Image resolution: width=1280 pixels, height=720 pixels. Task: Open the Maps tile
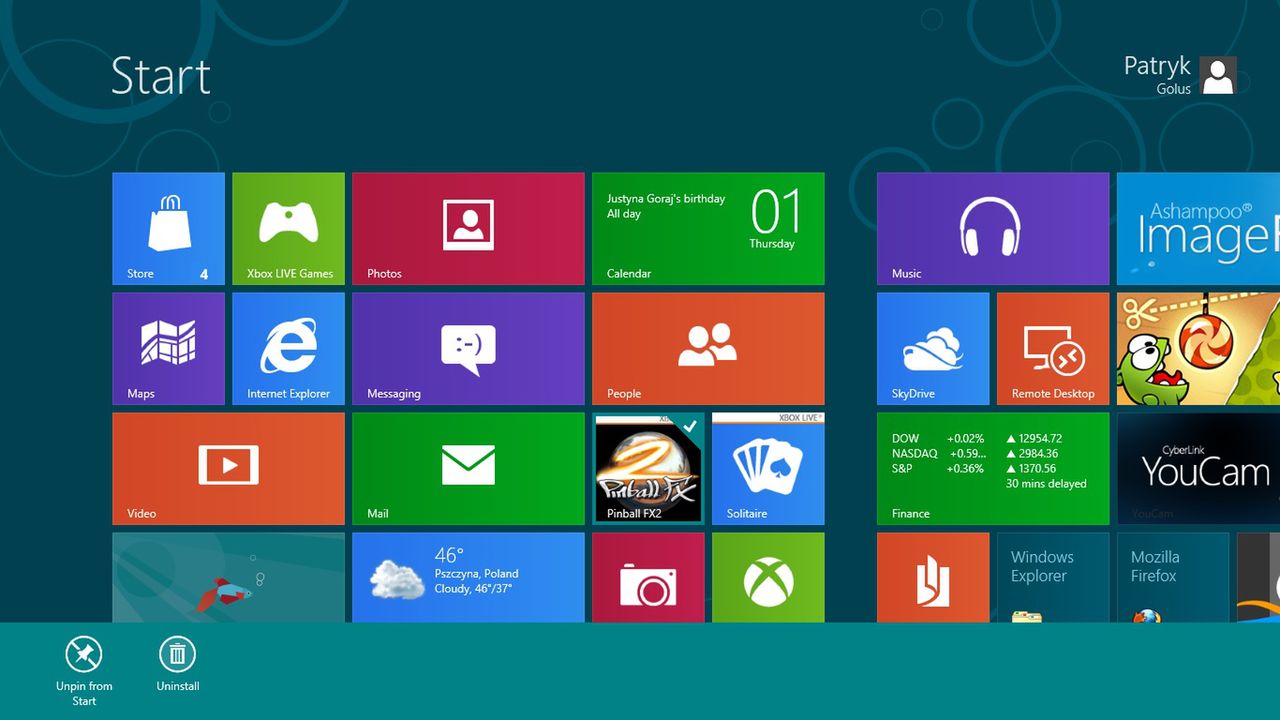click(168, 349)
